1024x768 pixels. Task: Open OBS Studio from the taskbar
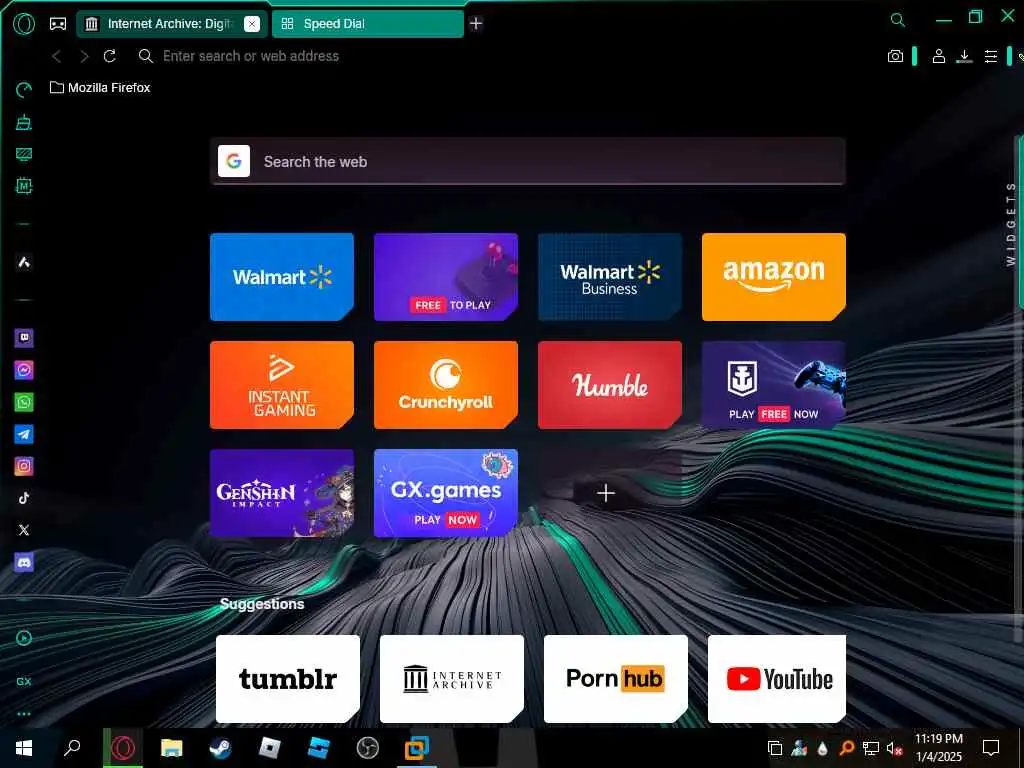[368, 748]
